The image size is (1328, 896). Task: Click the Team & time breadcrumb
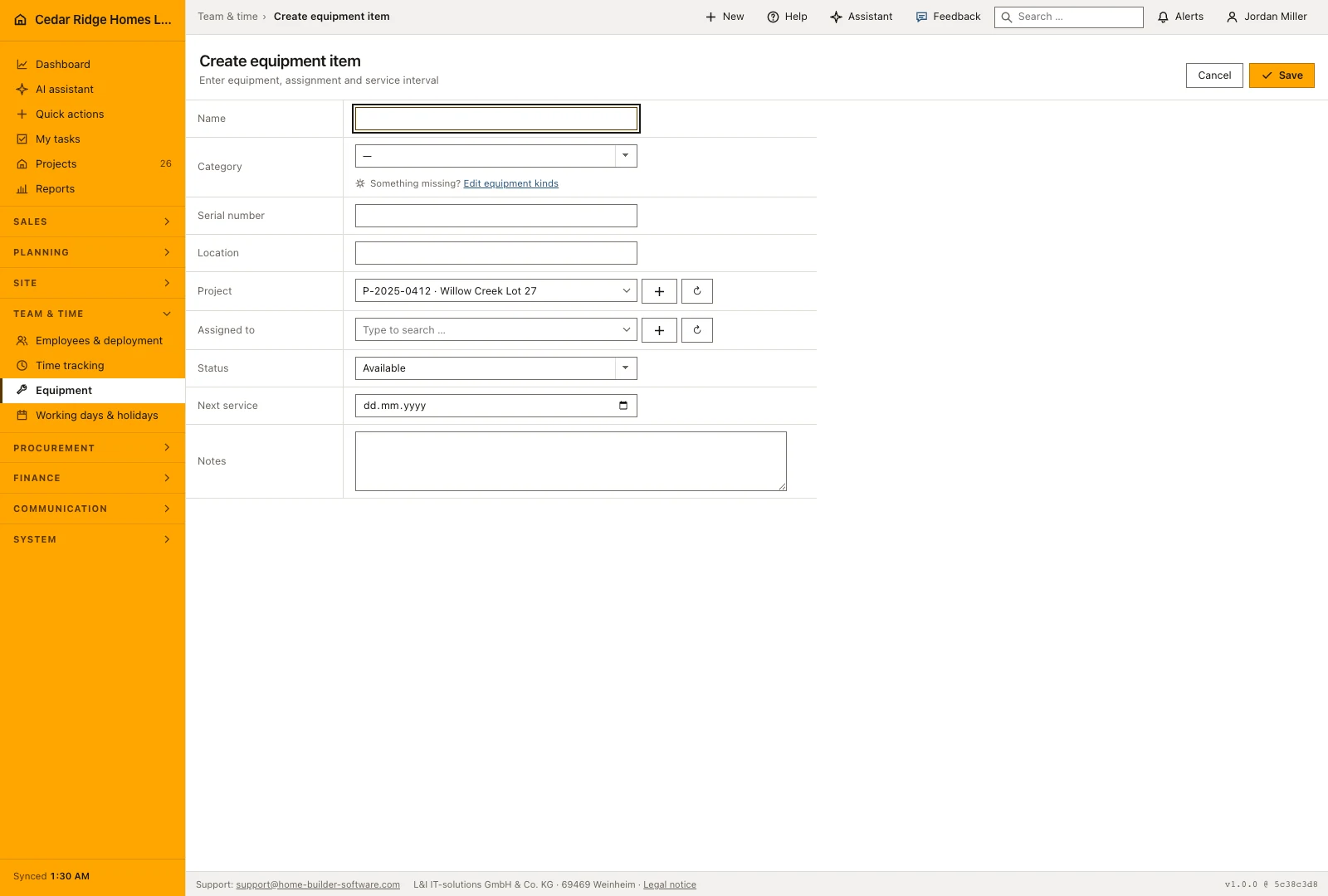point(227,17)
